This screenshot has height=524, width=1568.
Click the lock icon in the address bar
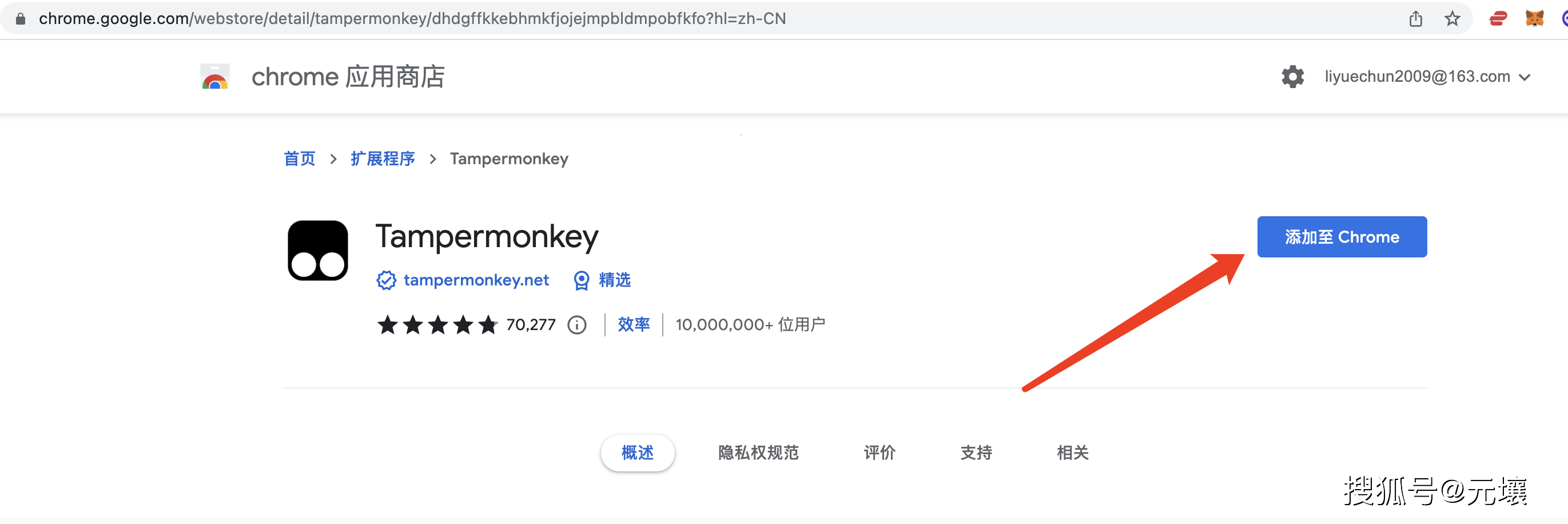click(x=20, y=18)
